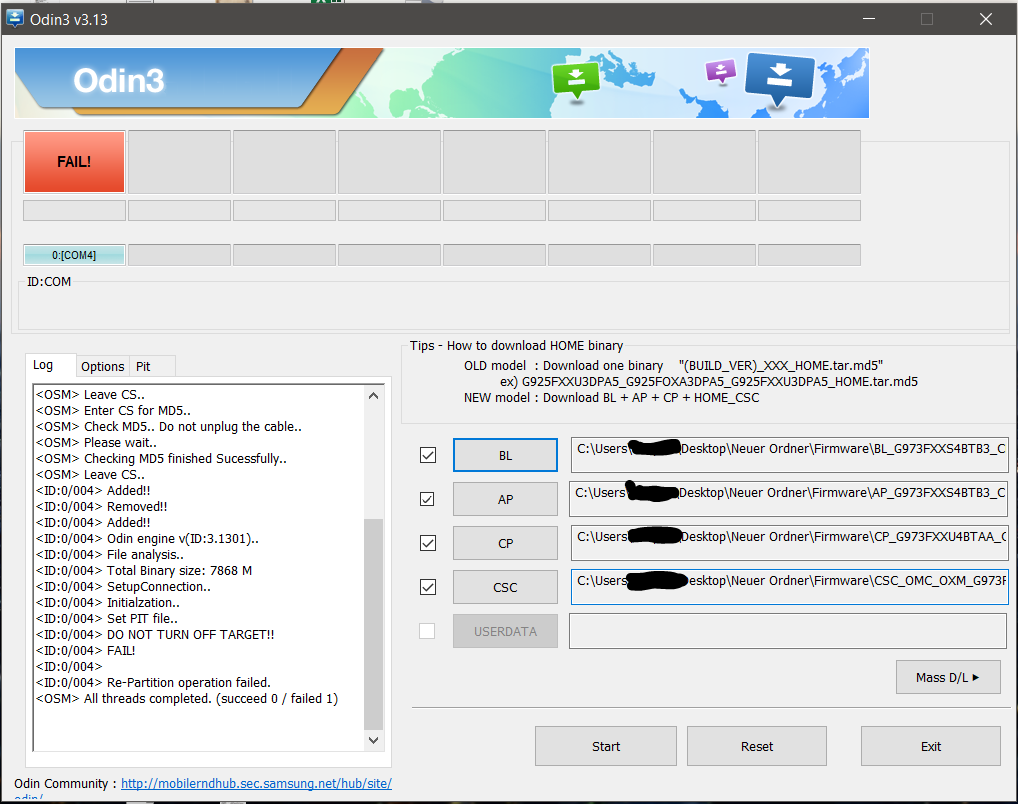The height and width of the screenshot is (804, 1018).
Task: Click the log scrollbar down arrow
Action: click(373, 740)
